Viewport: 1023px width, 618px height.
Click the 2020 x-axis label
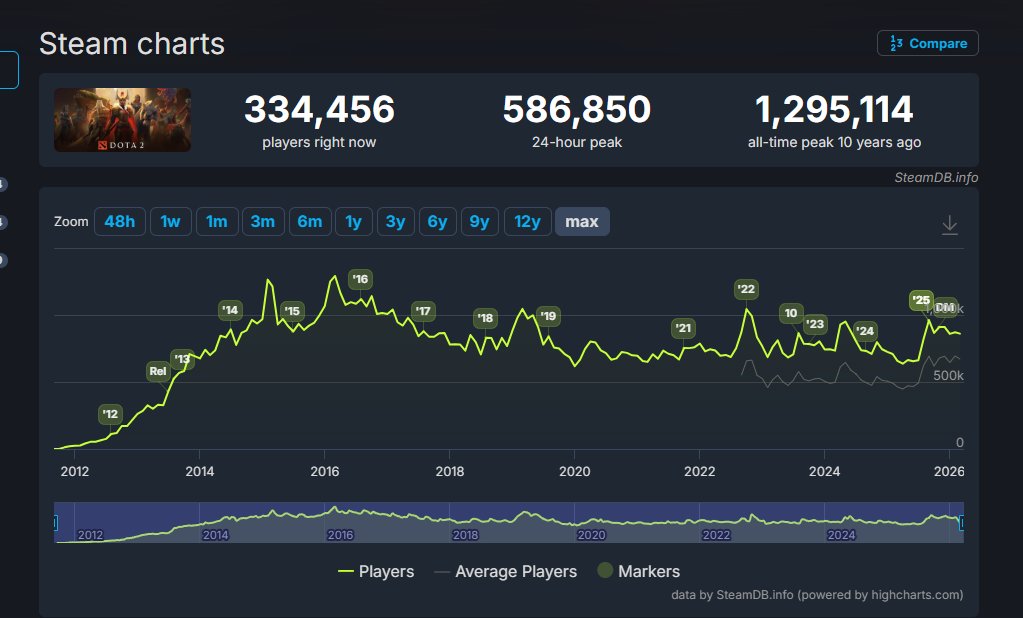[x=574, y=471]
